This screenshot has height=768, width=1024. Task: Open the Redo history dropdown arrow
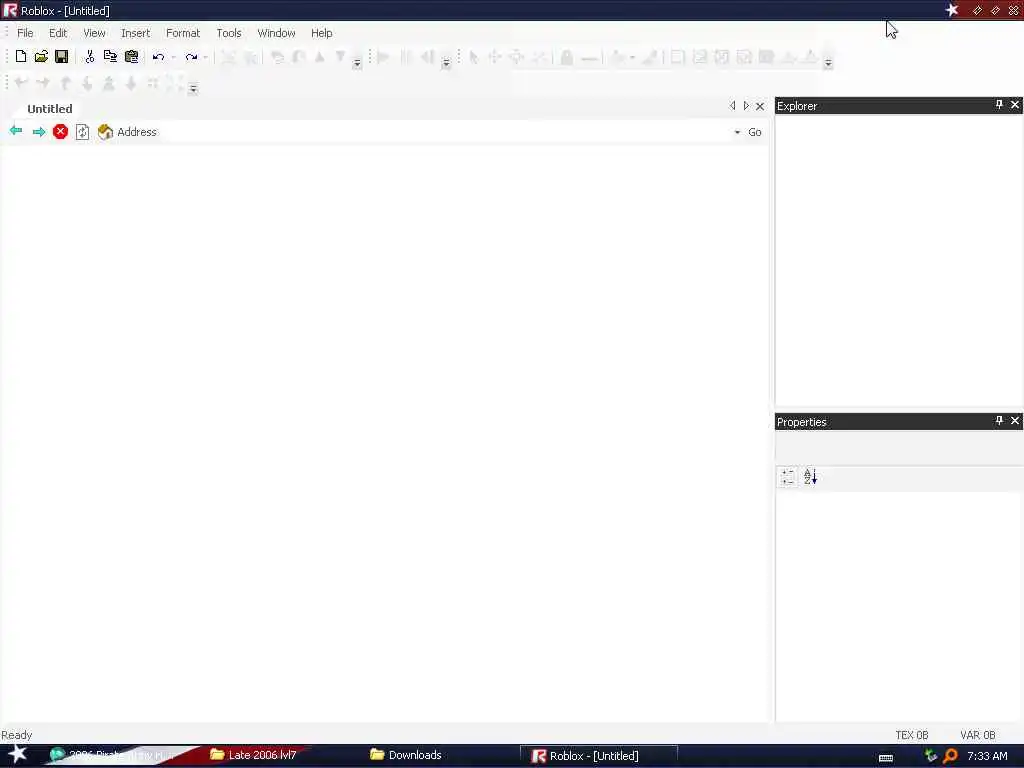[x=205, y=57]
